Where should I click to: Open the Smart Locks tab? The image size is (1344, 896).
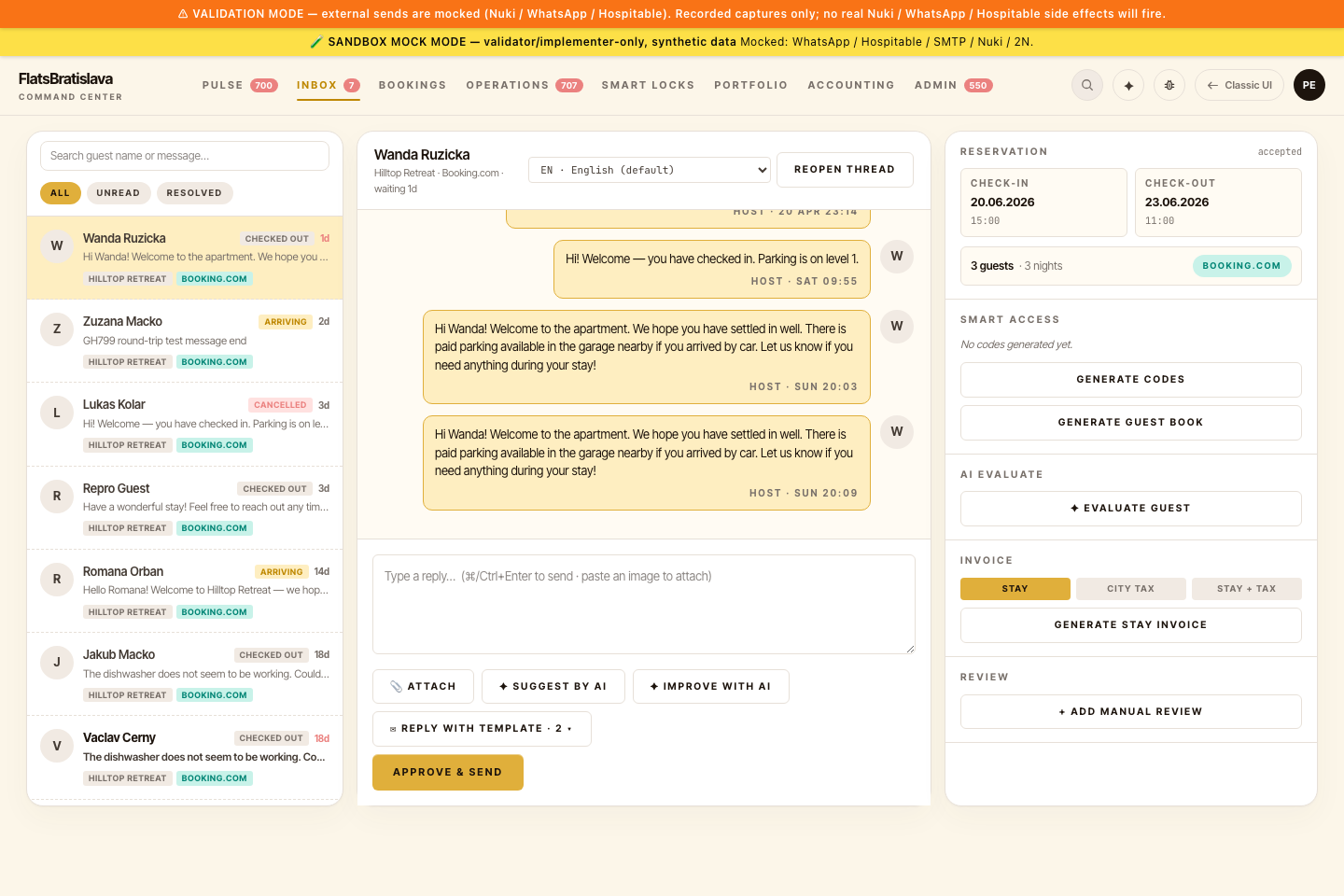pyautogui.click(x=648, y=85)
